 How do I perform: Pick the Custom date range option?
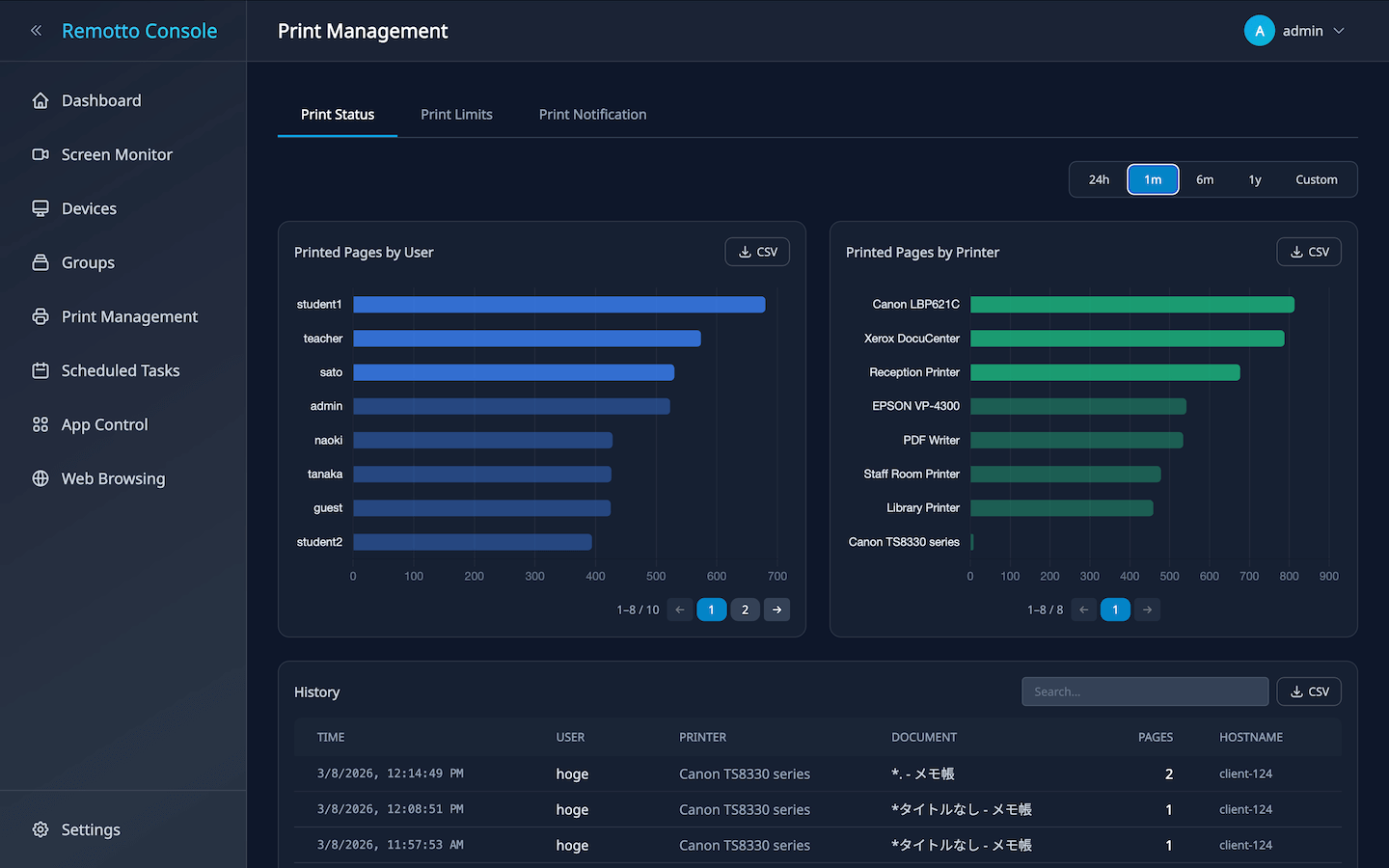coord(1316,179)
